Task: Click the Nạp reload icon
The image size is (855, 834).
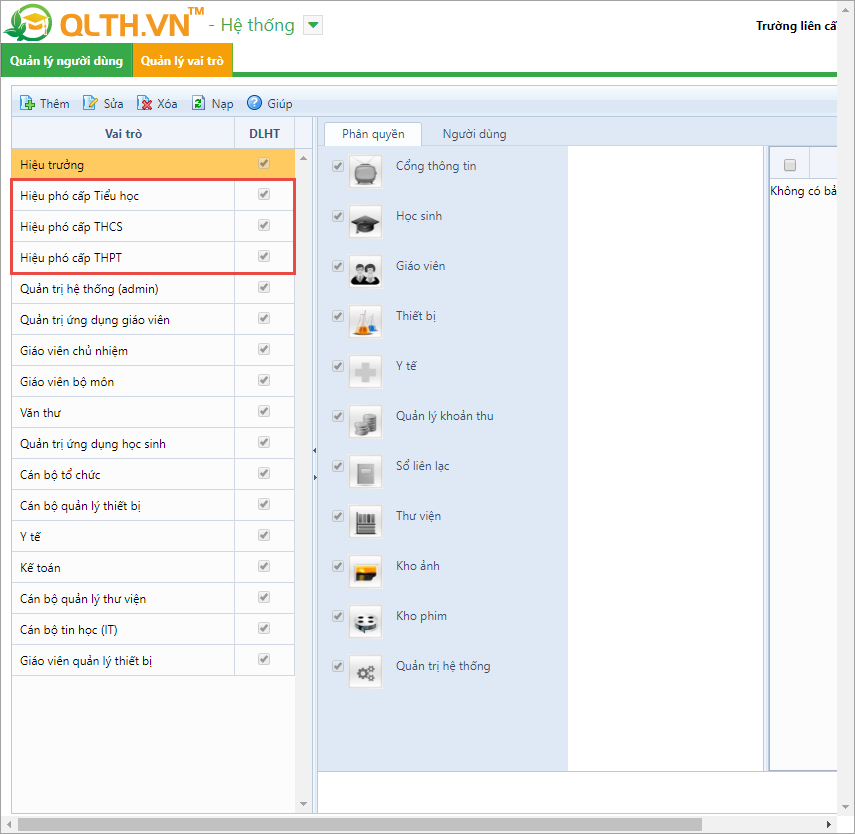Action: tap(198, 103)
